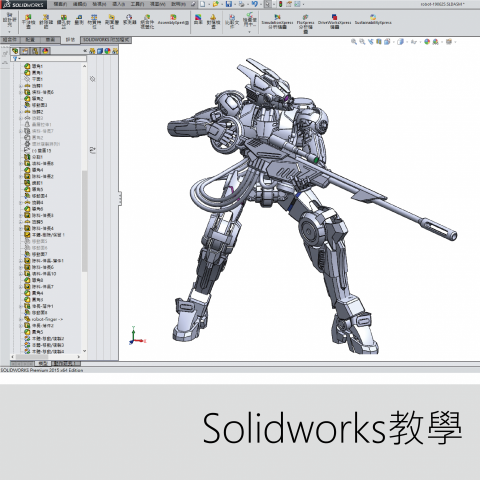Click scroll-down arrow of feature tree

(84, 351)
